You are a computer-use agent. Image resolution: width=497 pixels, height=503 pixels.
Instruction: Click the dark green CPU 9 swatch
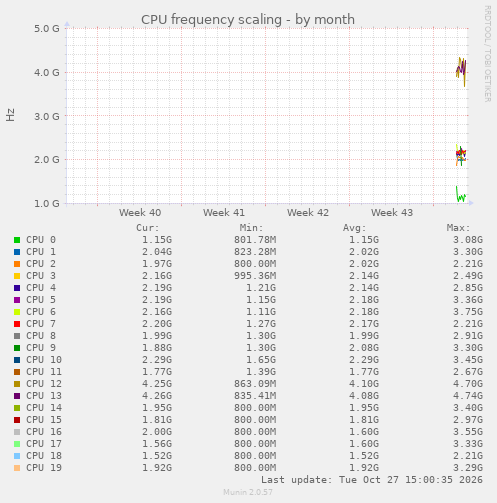pyautogui.click(x=17, y=348)
